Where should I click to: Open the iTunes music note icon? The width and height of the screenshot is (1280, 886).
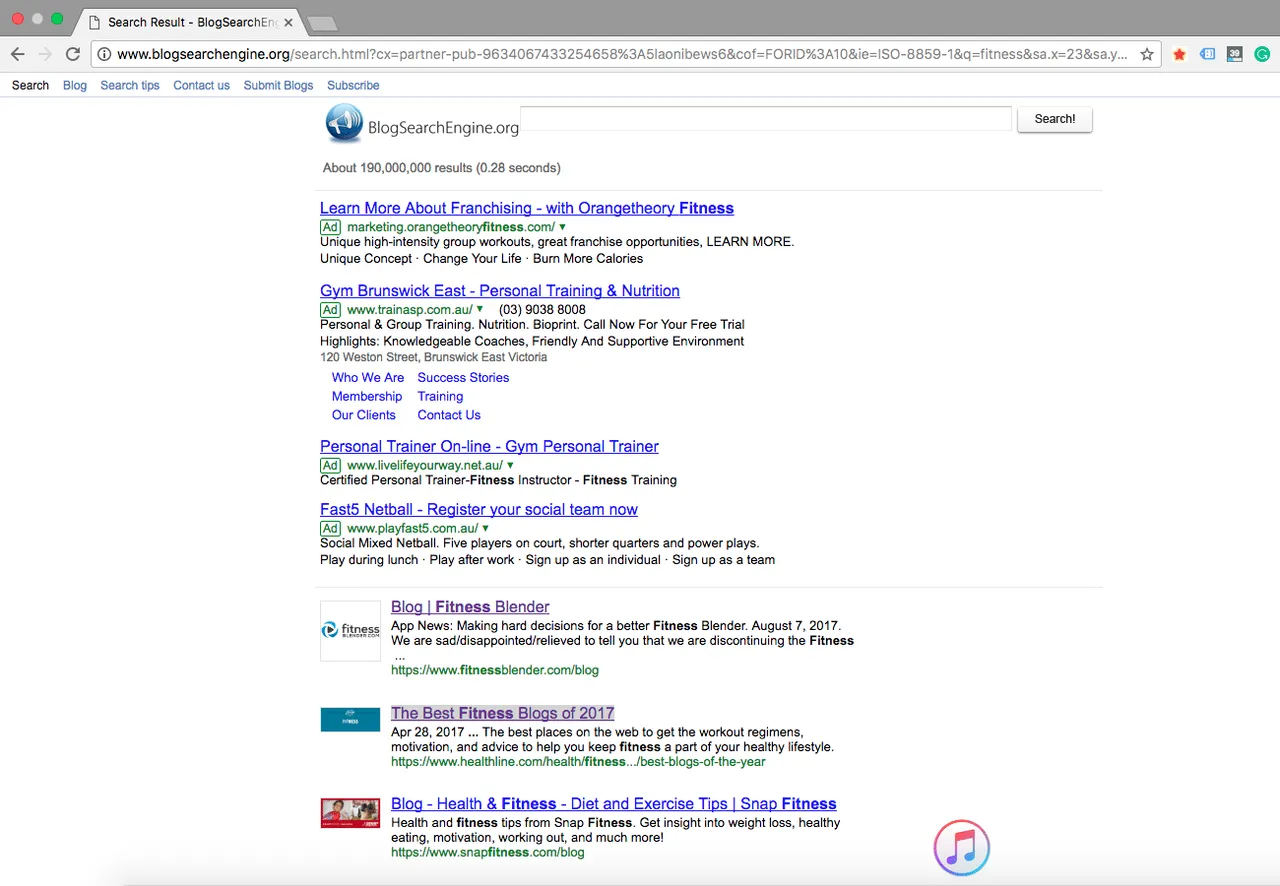[962, 848]
